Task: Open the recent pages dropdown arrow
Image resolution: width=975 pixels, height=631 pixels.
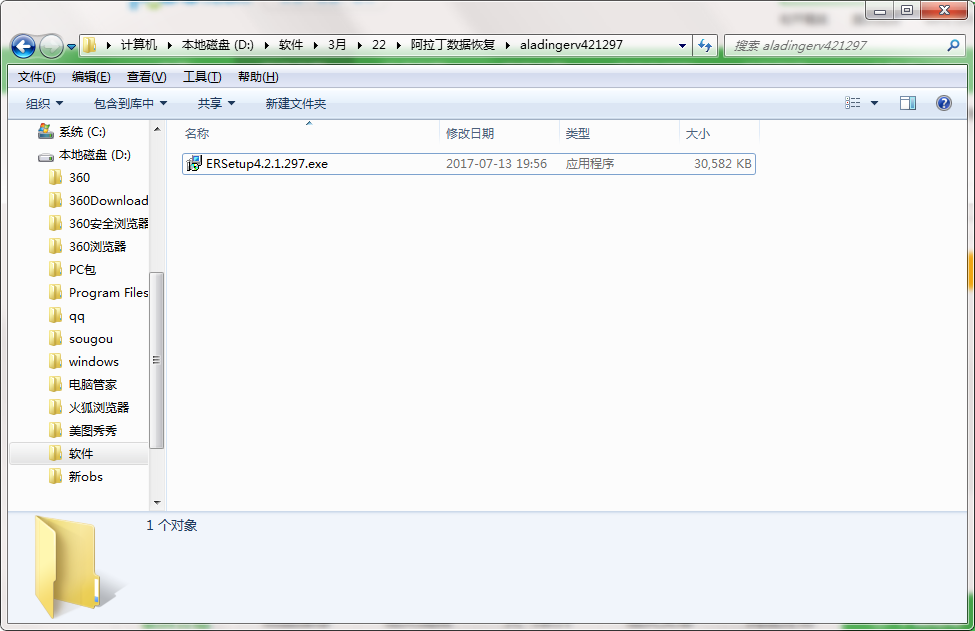Action: (71, 47)
